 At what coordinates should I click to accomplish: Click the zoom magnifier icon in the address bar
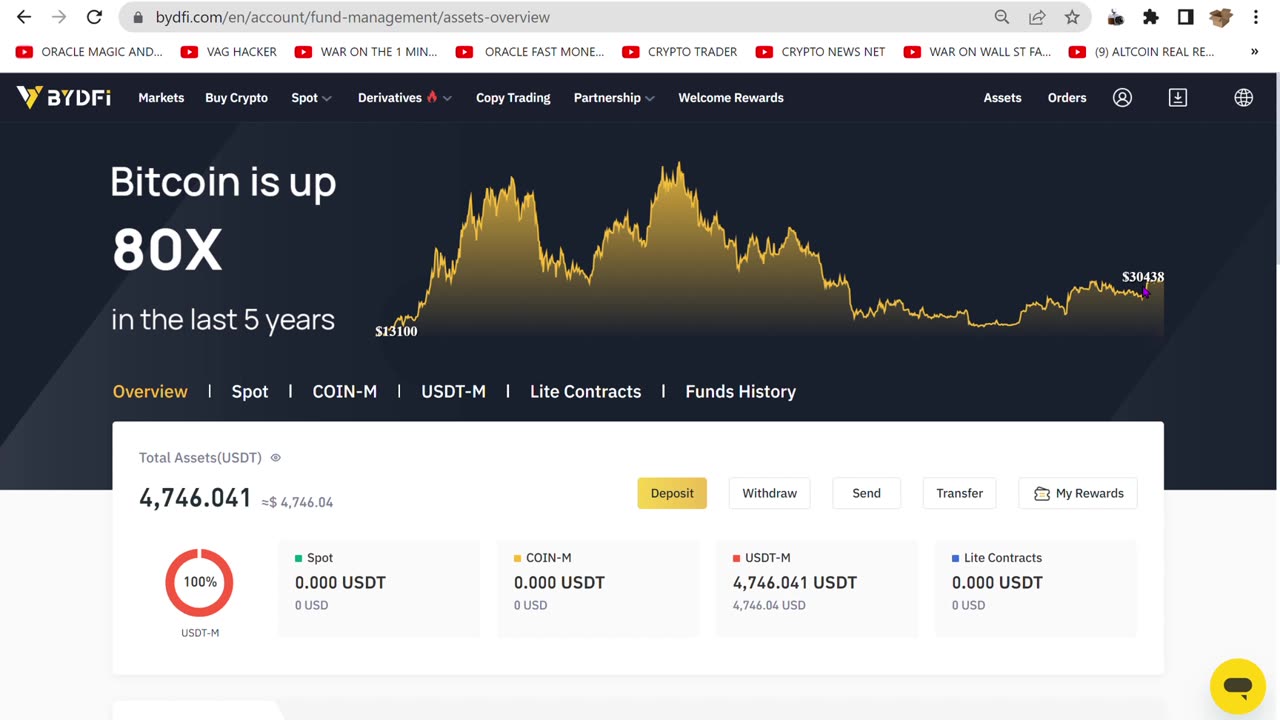coord(1002,17)
